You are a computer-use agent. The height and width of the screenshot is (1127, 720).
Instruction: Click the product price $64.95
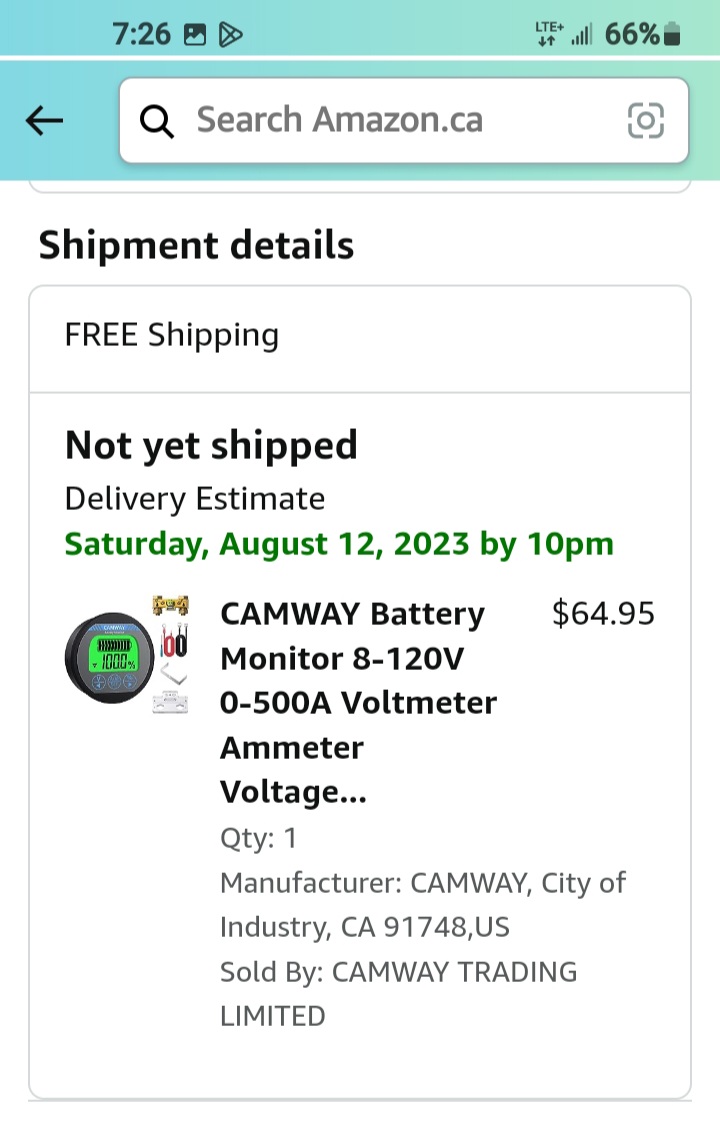[x=604, y=613]
